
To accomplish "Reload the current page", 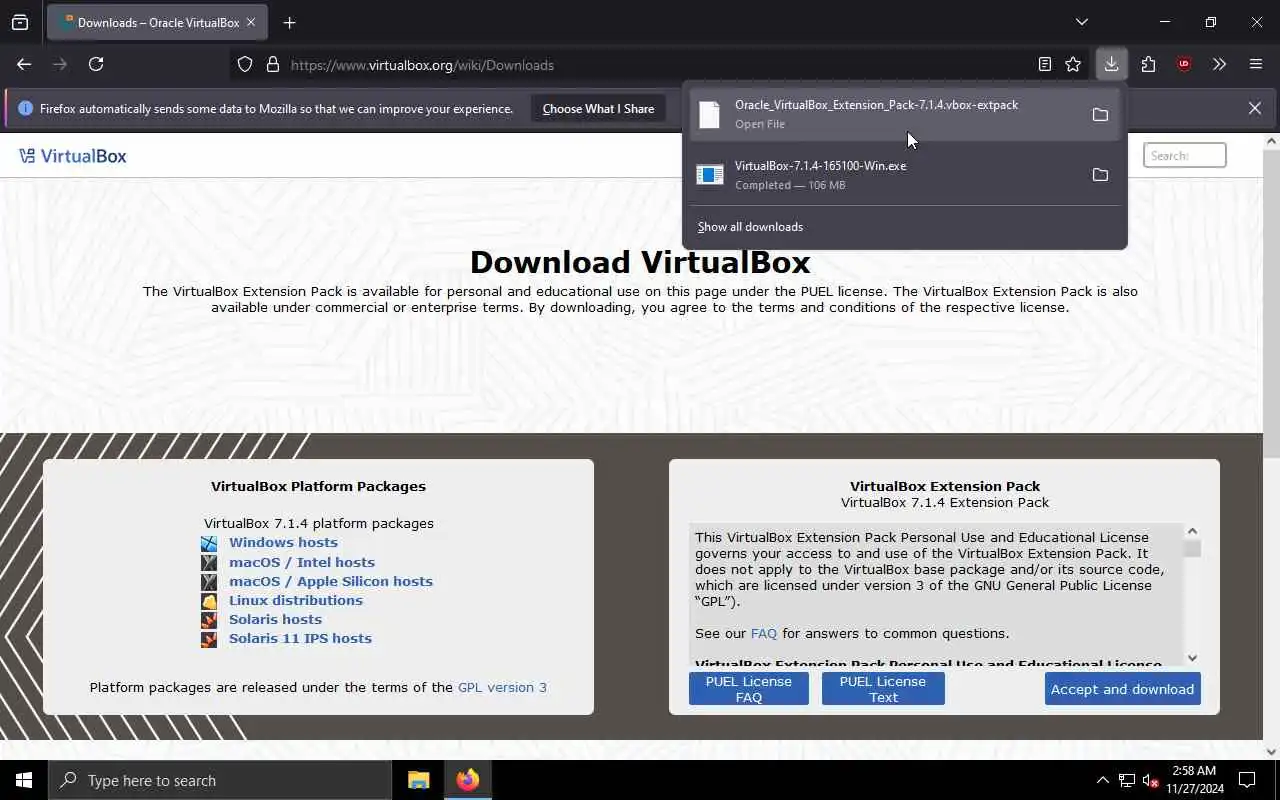I will 96,64.
